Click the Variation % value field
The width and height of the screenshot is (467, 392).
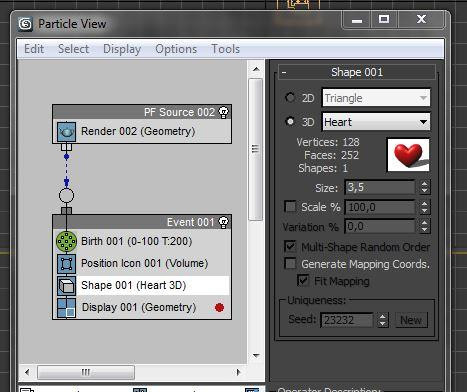pyautogui.click(x=380, y=226)
